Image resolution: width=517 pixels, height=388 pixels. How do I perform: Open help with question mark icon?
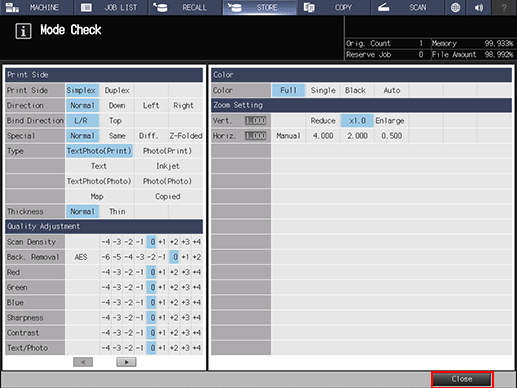tap(504, 7)
